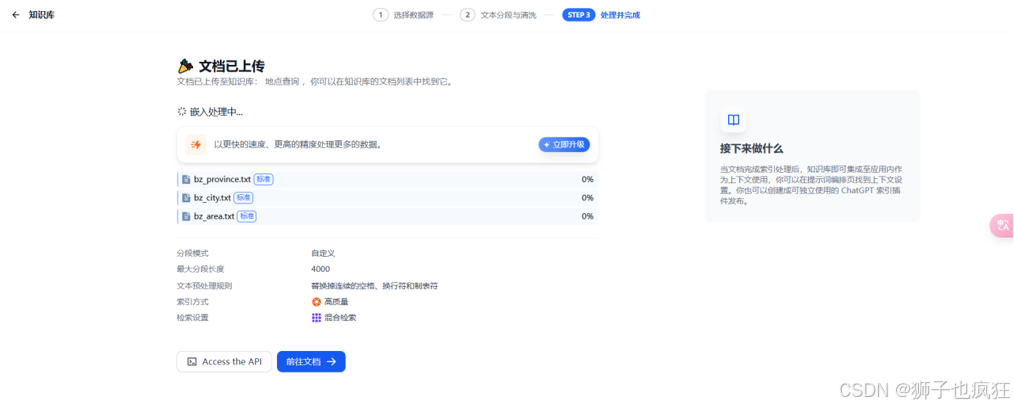This screenshot has height=408, width=1014.
Task: Click the 替换掉连续的空格 preprocessing rule text
Action: tap(374, 285)
